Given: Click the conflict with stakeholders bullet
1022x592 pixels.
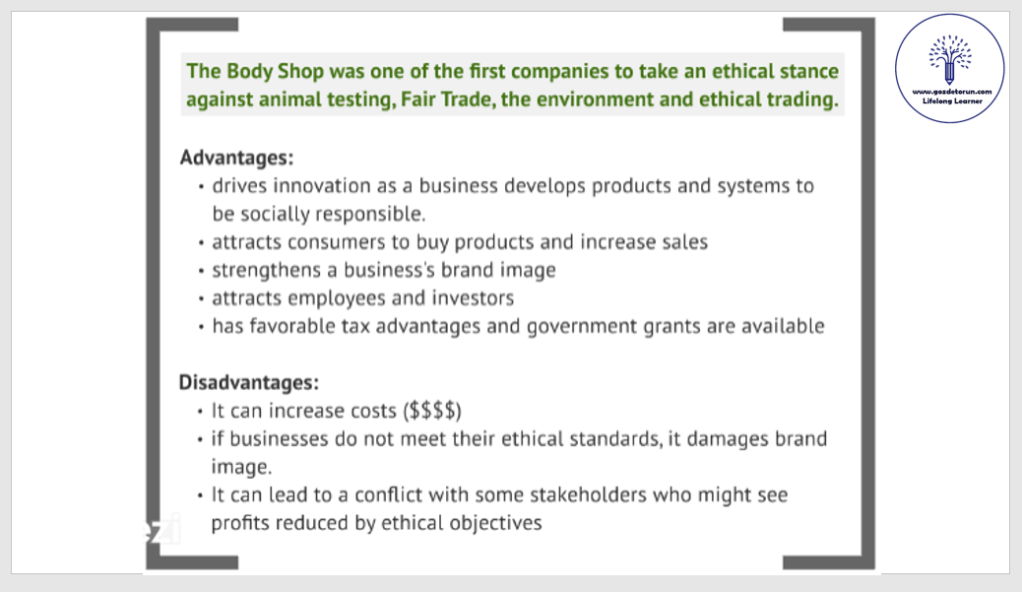Looking at the screenshot, I should point(500,495).
